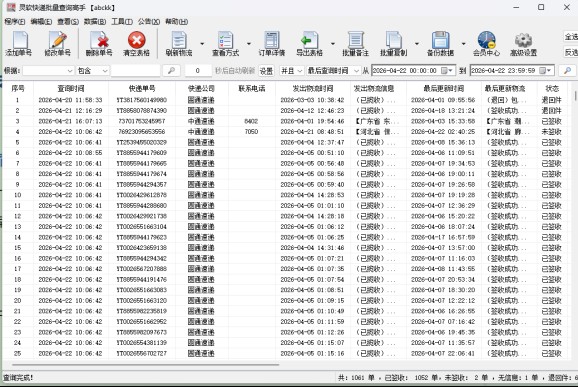Expand the arrow next to 导出表格
578x387 pixels.
pyautogui.click(x=332, y=43)
